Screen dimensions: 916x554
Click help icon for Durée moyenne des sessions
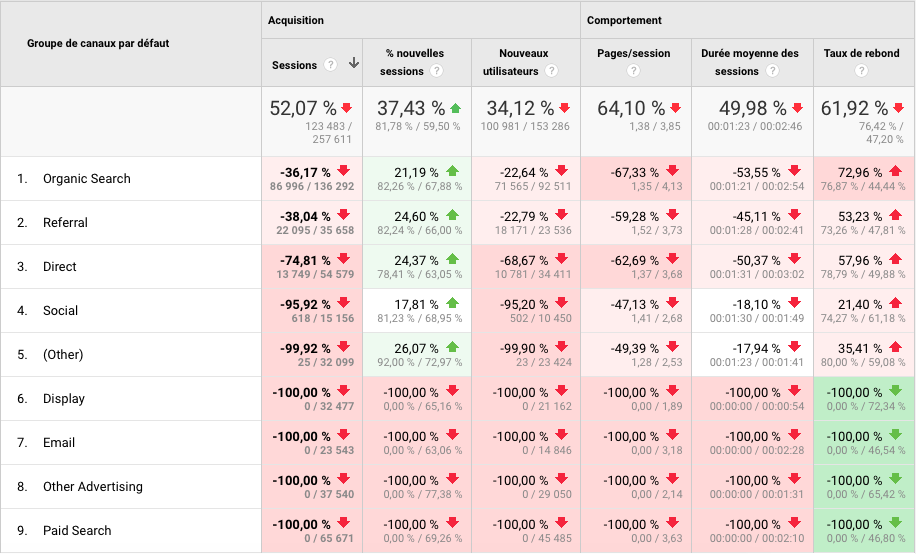click(772, 72)
